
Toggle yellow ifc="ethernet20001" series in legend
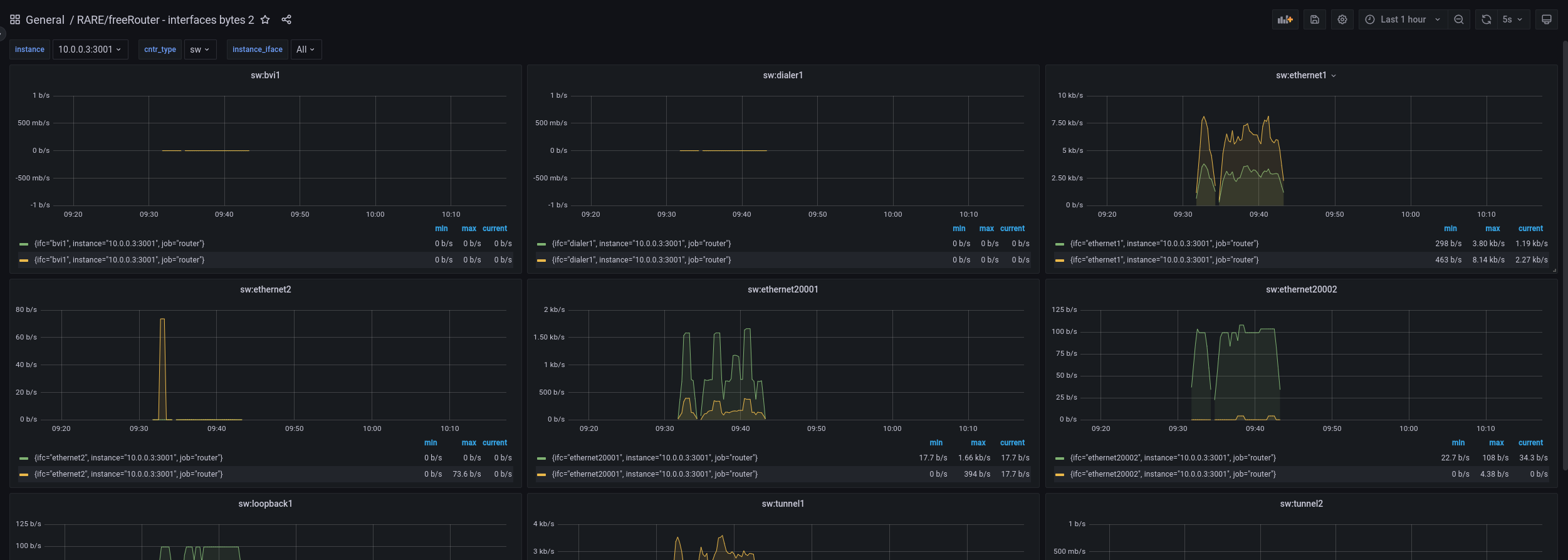tap(655, 474)
